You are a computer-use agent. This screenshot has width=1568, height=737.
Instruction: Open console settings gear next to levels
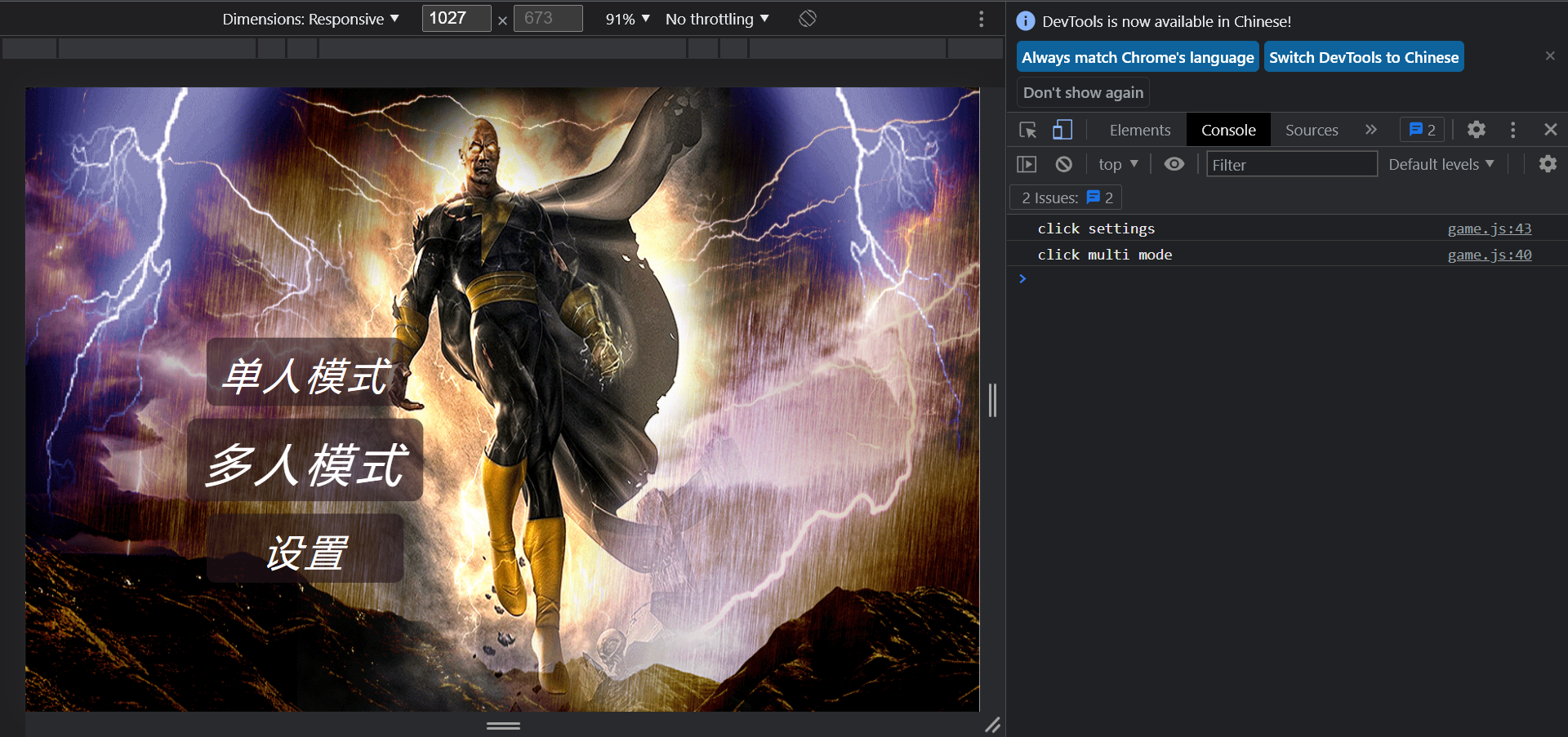(1548, 164)
